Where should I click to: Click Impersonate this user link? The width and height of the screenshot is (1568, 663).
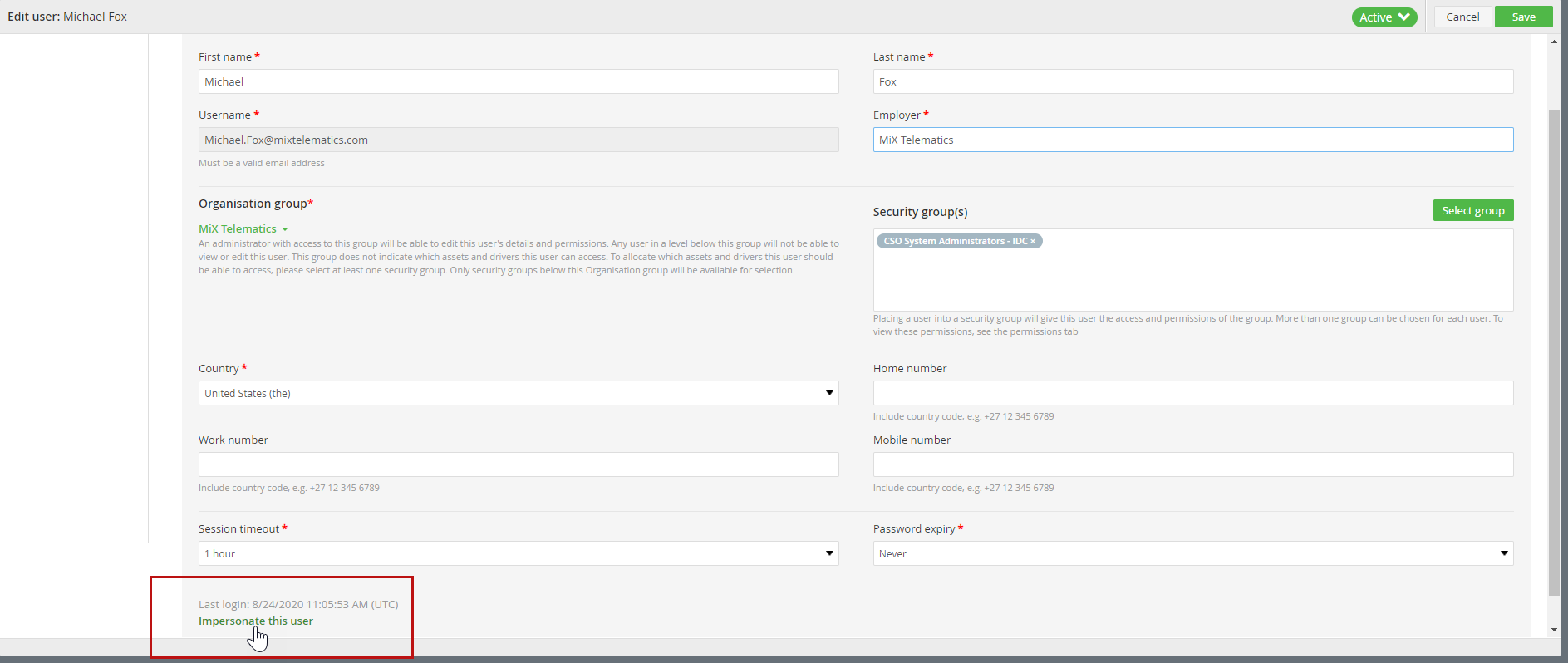[256, 621]
